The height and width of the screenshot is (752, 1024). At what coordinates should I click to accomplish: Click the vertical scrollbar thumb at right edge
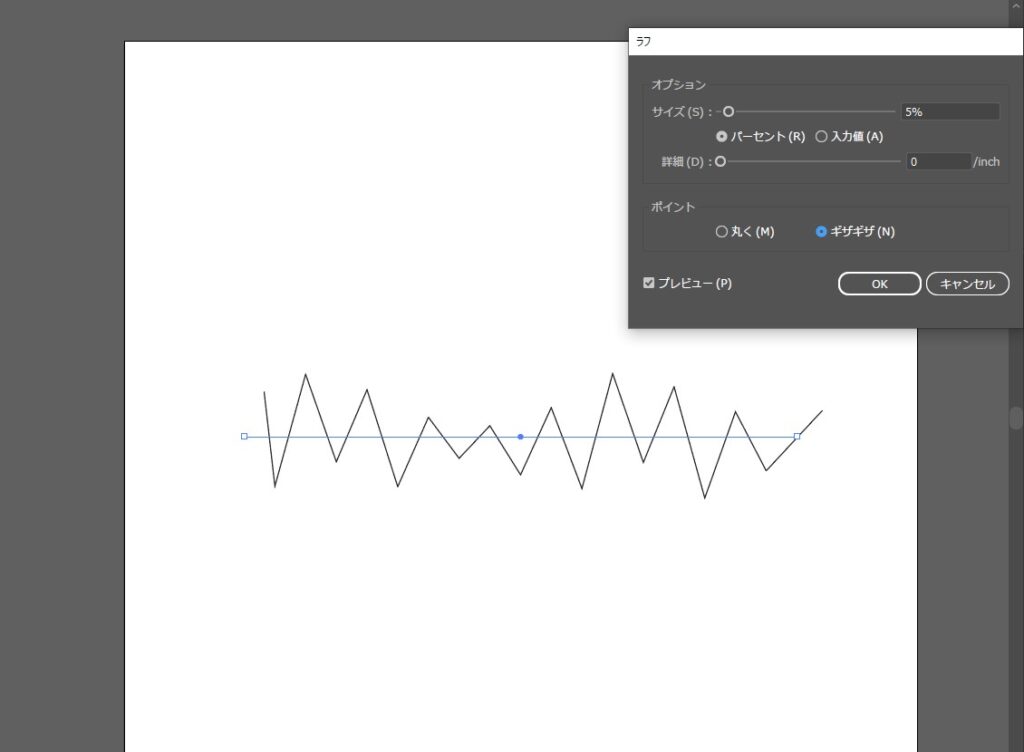(x=1016, y=418)
